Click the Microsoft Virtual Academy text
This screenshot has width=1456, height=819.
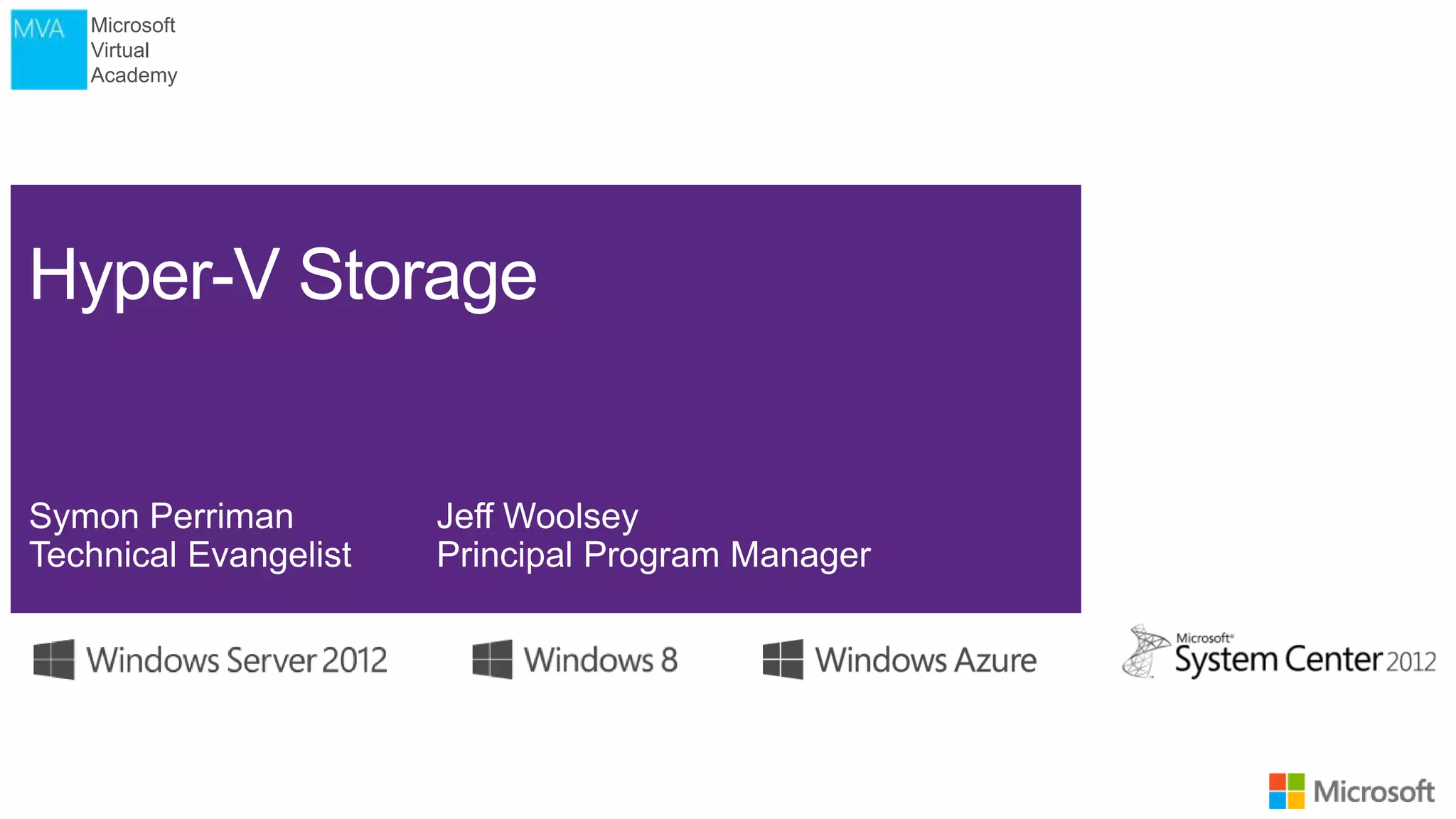coord(133,50)
